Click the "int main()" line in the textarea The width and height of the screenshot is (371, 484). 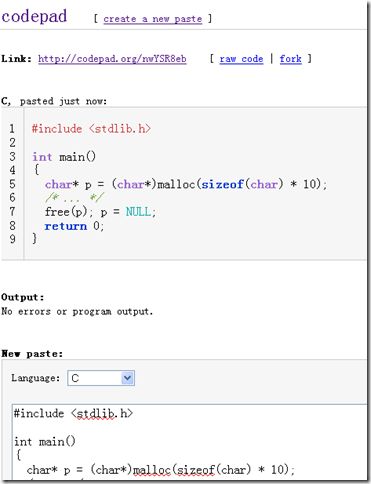coord(45,442)
